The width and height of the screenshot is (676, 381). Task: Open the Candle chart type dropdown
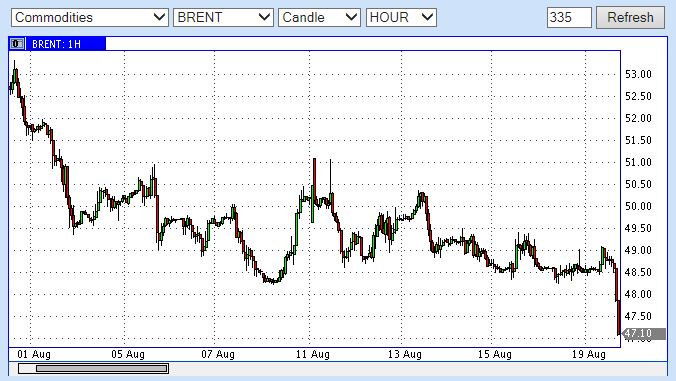319,18
